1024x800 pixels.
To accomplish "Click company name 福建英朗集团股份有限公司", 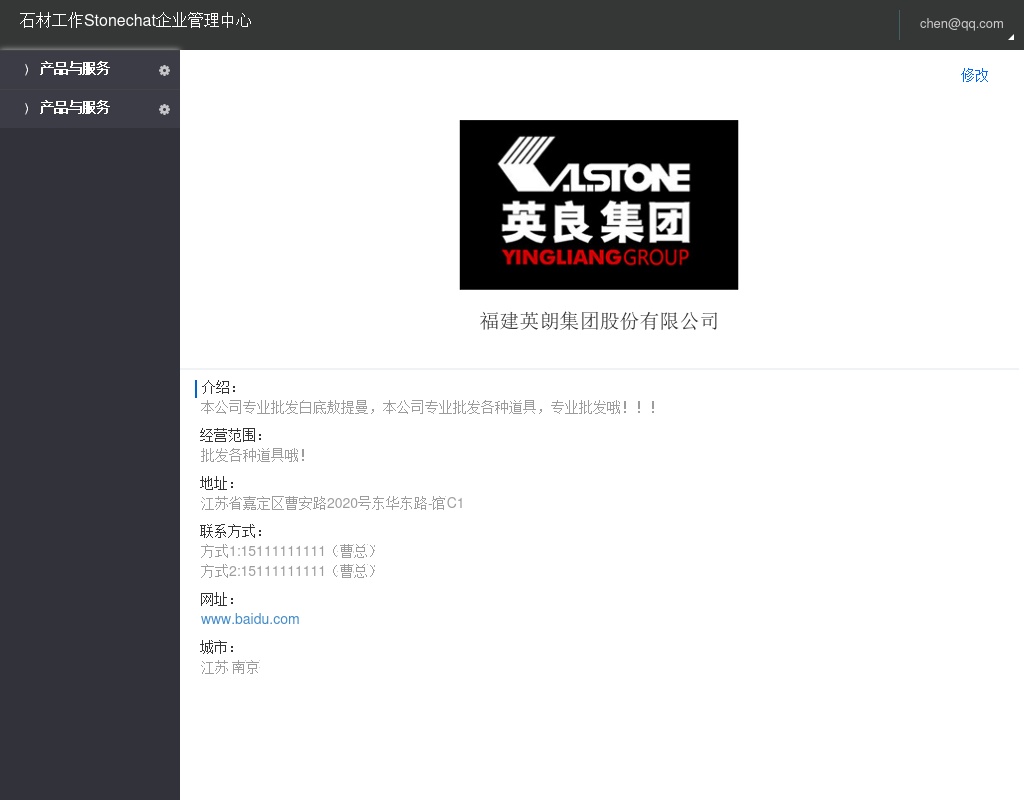I will point(598,321).
